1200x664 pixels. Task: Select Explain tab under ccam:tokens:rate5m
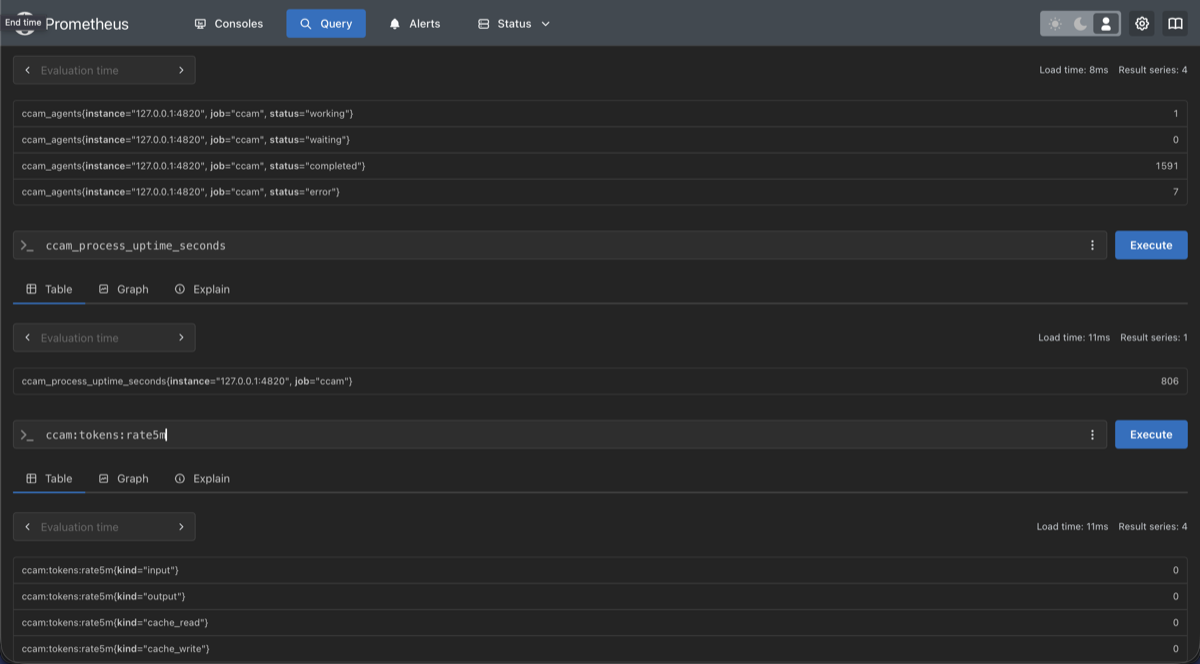click(x=202, y=479)
